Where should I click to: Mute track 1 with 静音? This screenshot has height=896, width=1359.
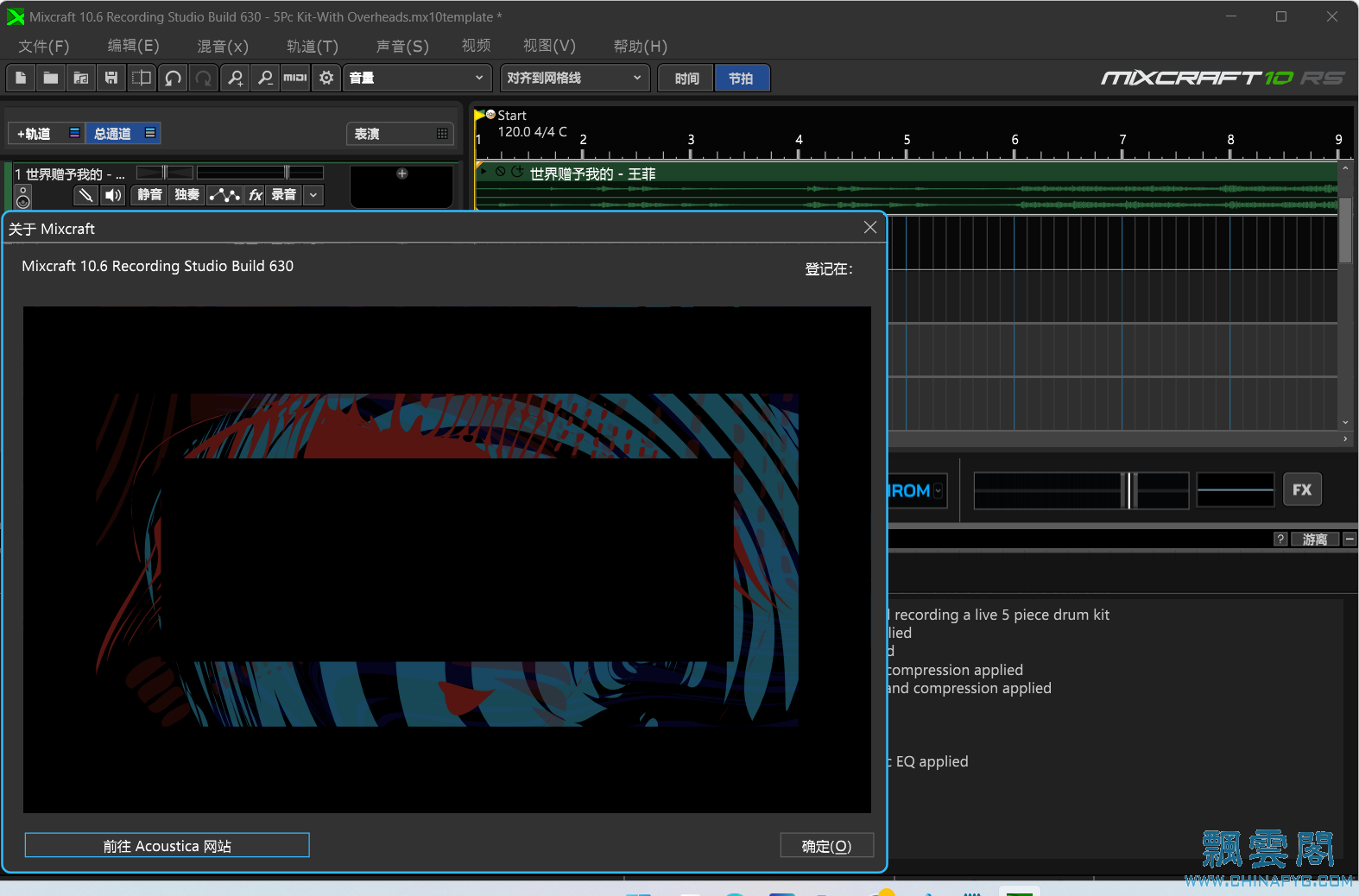coord(149,195)
